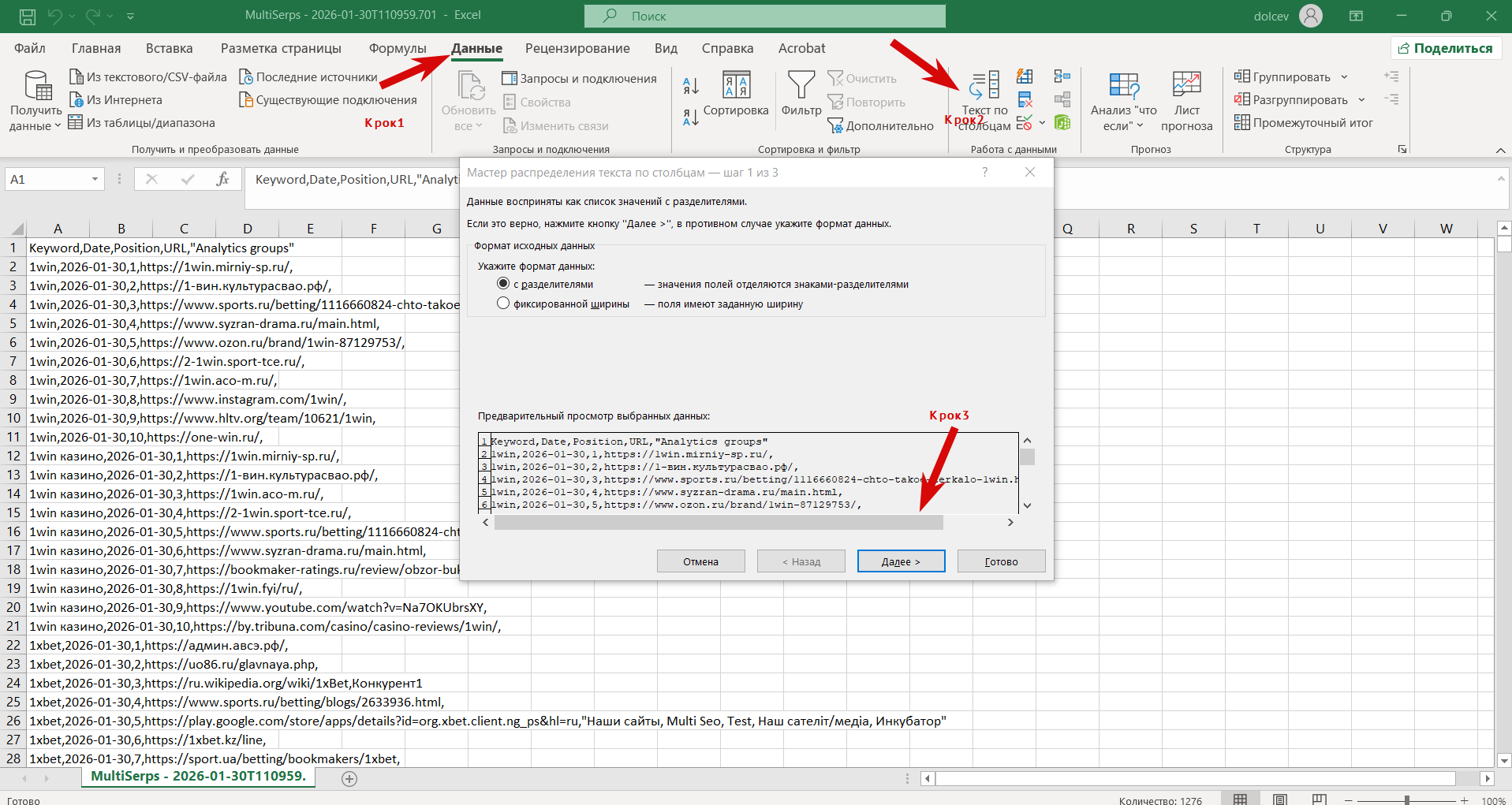This screenshot has height=805, width=1512.
Task: Switch to the Вставка tab
Action: 169,48
